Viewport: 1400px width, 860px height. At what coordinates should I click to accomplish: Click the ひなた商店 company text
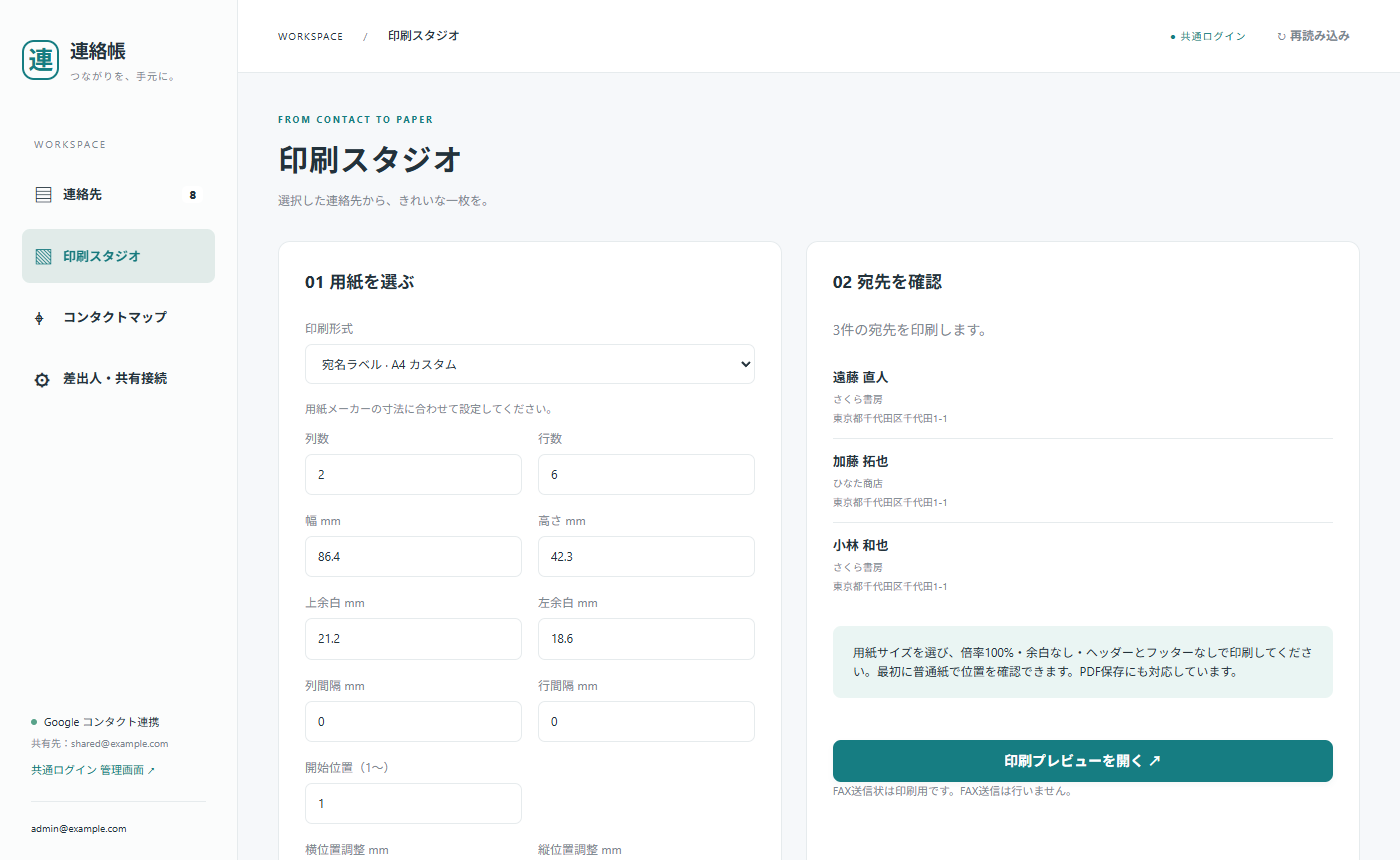(x=858, y=483)
